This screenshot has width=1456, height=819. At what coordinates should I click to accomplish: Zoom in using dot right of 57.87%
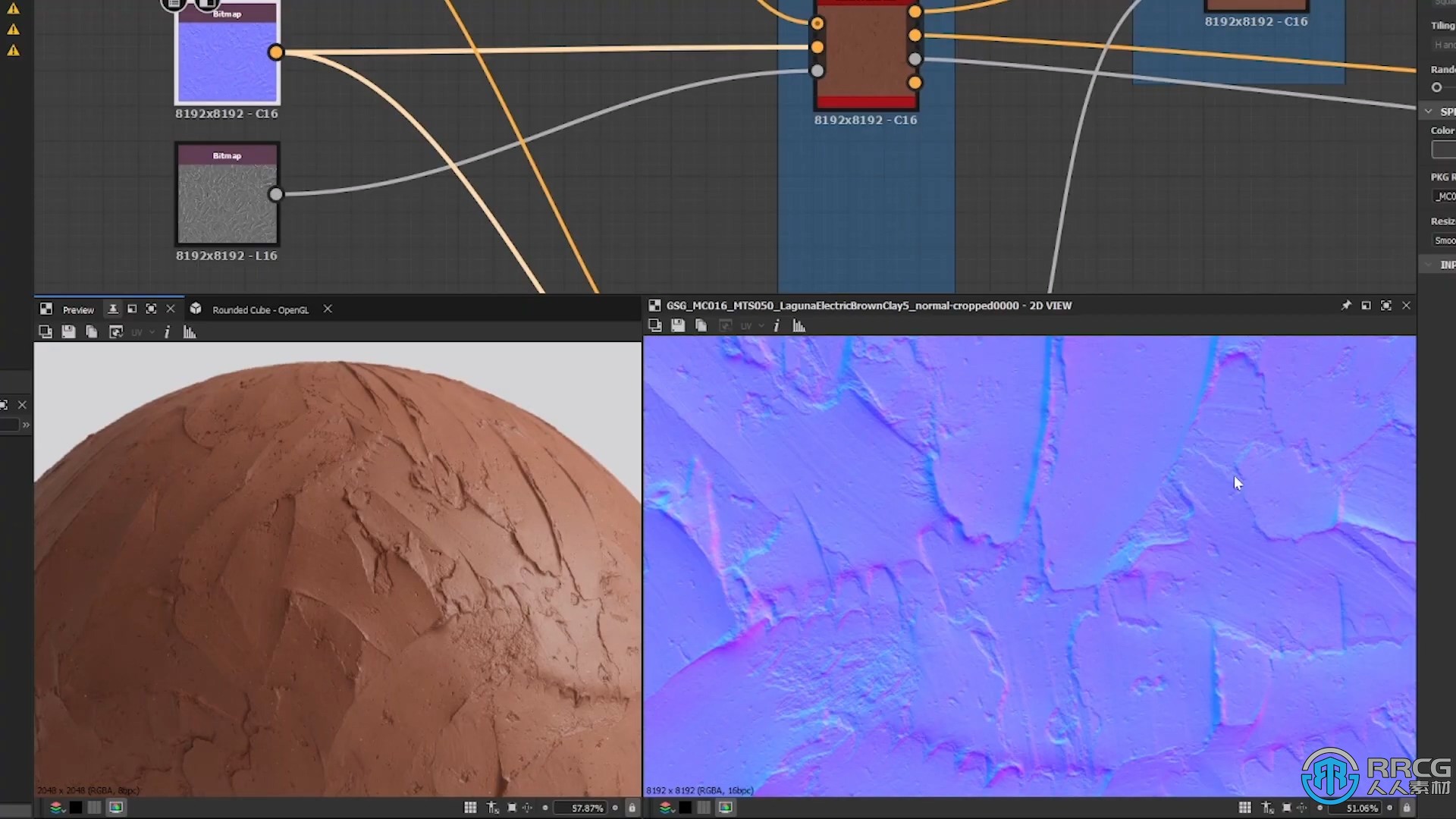point(615,808)
